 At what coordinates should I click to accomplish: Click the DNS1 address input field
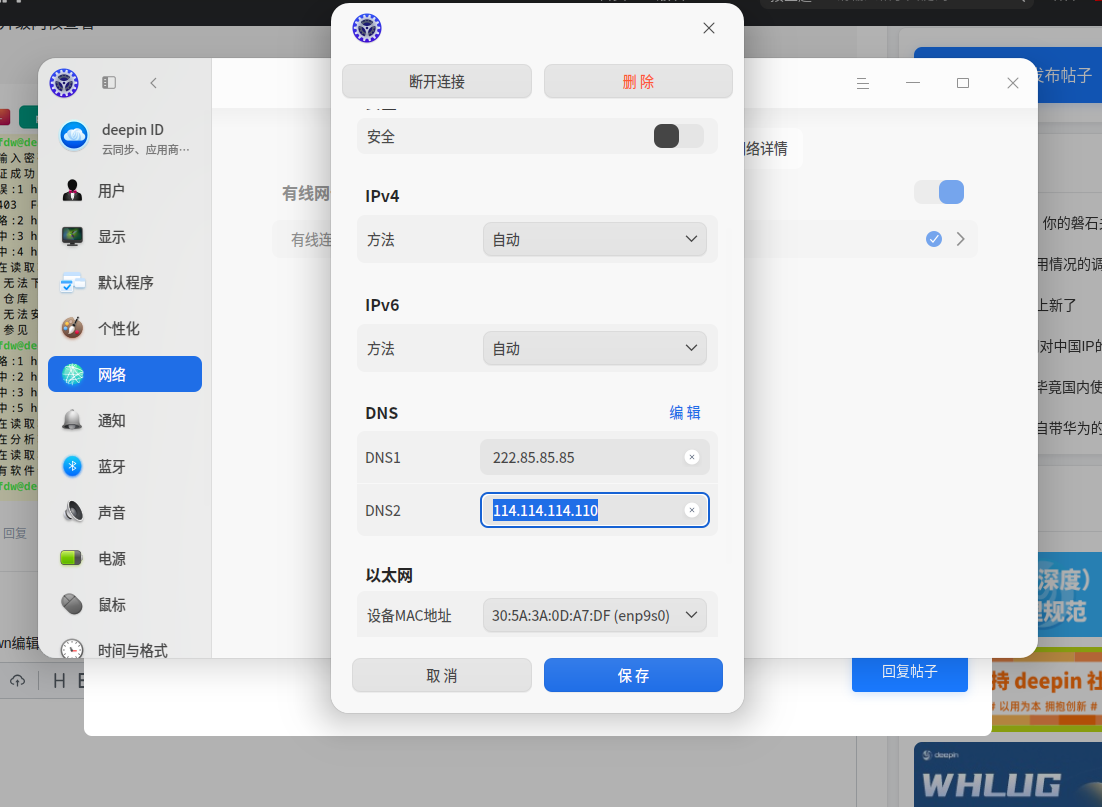pos(595,458)
